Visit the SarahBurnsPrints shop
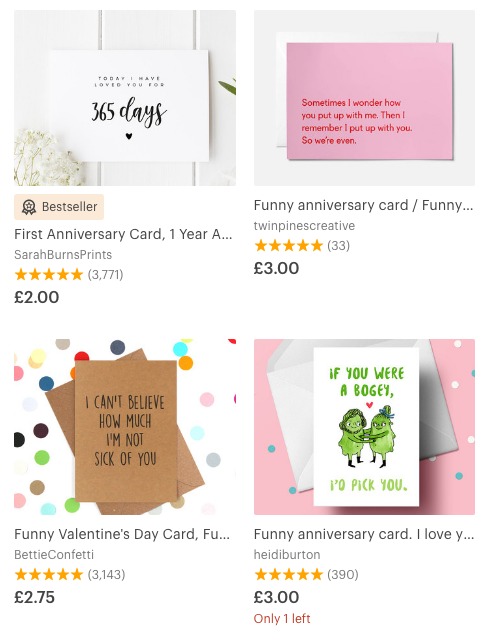 click(x=63, y=255)
